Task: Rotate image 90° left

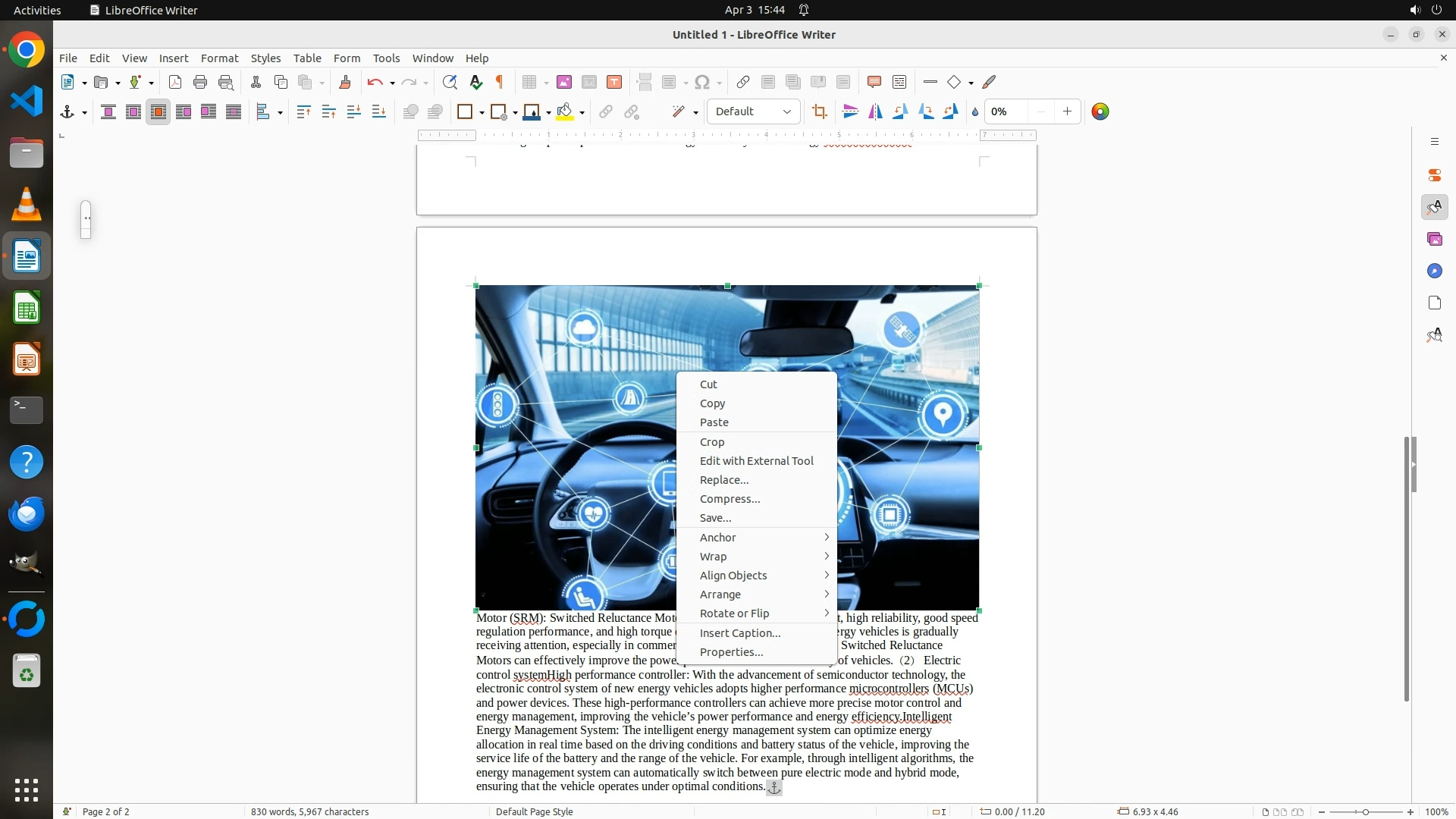Action: pyautogui.click(x=901, y=112)
